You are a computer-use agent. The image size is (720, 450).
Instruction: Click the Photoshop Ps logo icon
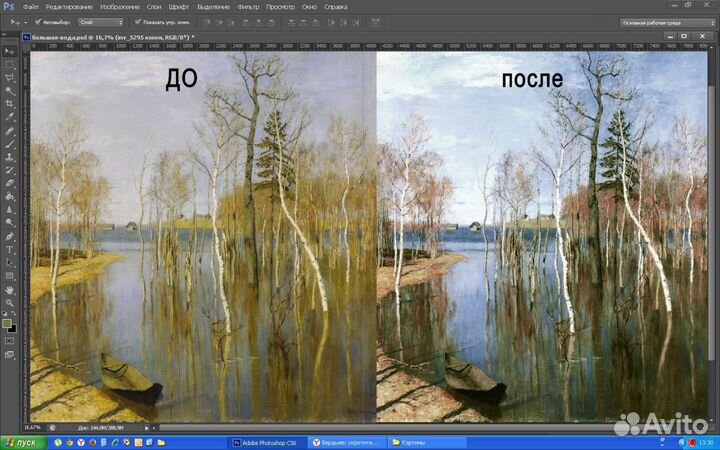coord(8,6)
